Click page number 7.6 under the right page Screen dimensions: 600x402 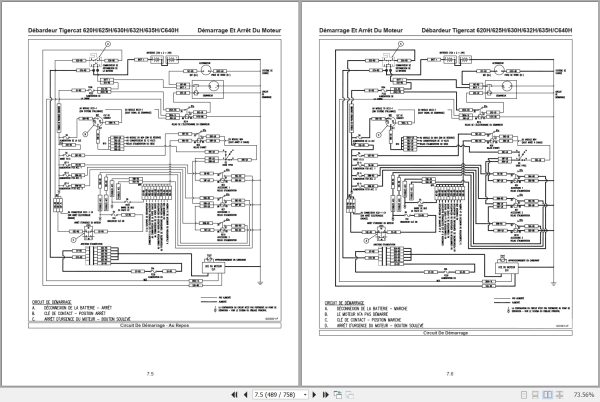point(450,374)
